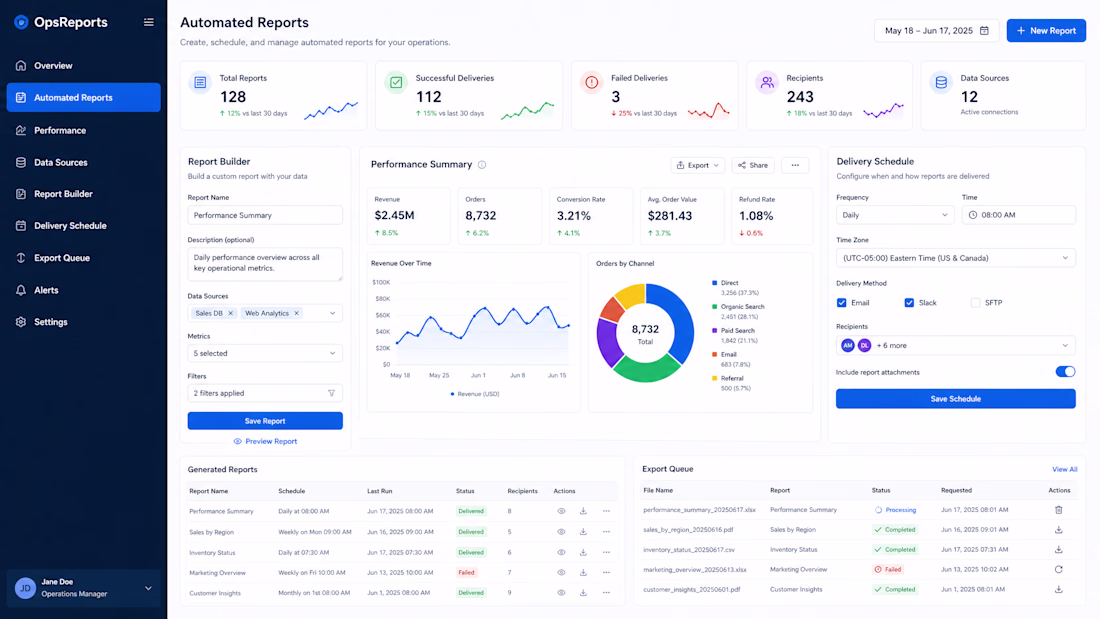Click the Share button
This screenshot has width=1100, height=619.
753,166
